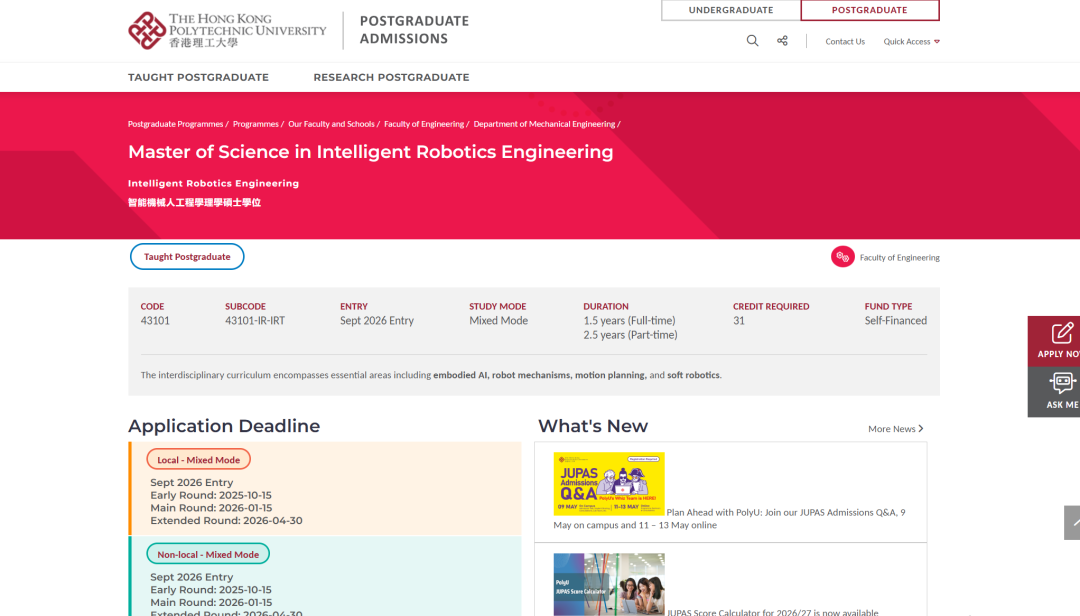This screenshot has width=1080, height=616.
Task: Click the 2.5 years (Part-time) duration
Action: coord(630,335)
